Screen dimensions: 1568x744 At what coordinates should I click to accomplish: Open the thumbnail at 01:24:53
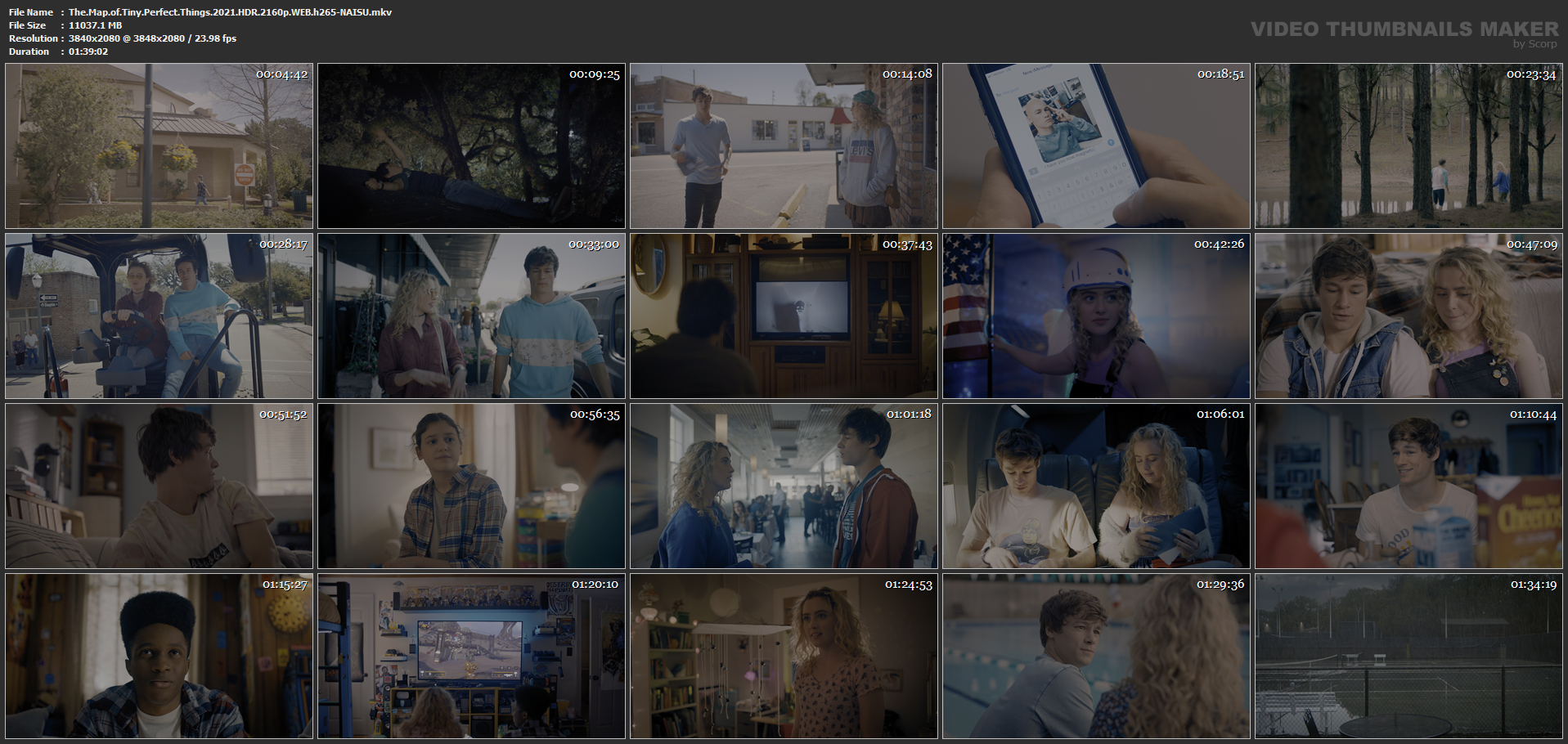[784, 657]
